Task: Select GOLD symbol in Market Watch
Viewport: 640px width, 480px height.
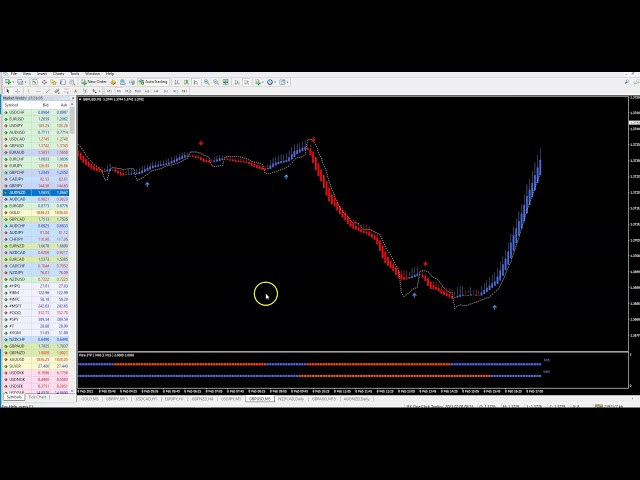Action: point(15,212)
